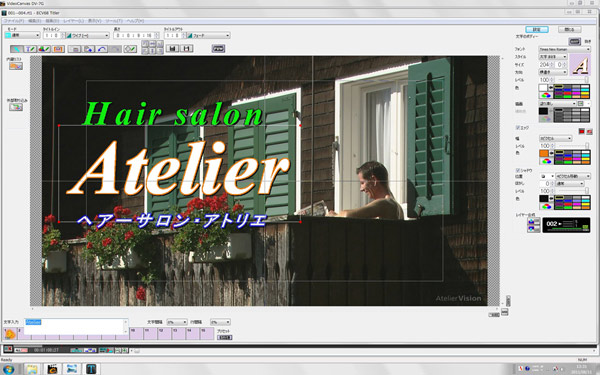Click the first floppy disk save icon

tap(173, 49)
